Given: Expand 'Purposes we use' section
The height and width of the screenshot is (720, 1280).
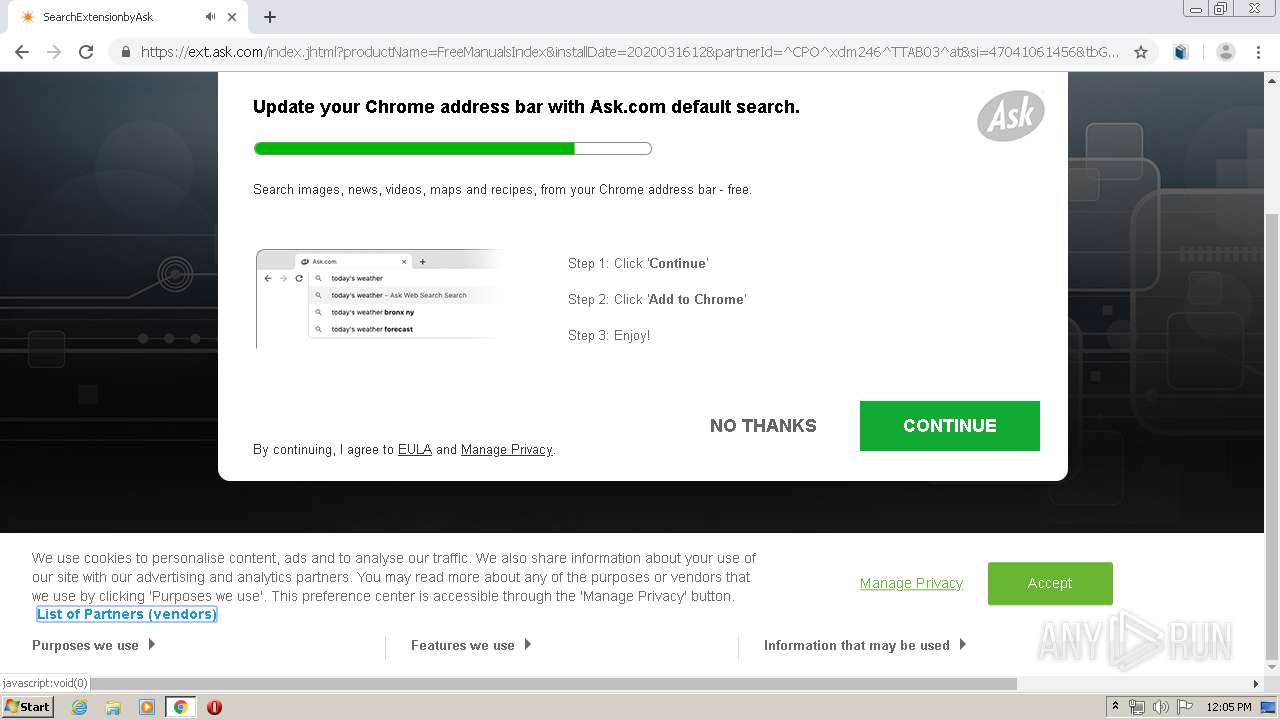Looking at the screenshot, I should pyautogui.click(x=94, y=645).
